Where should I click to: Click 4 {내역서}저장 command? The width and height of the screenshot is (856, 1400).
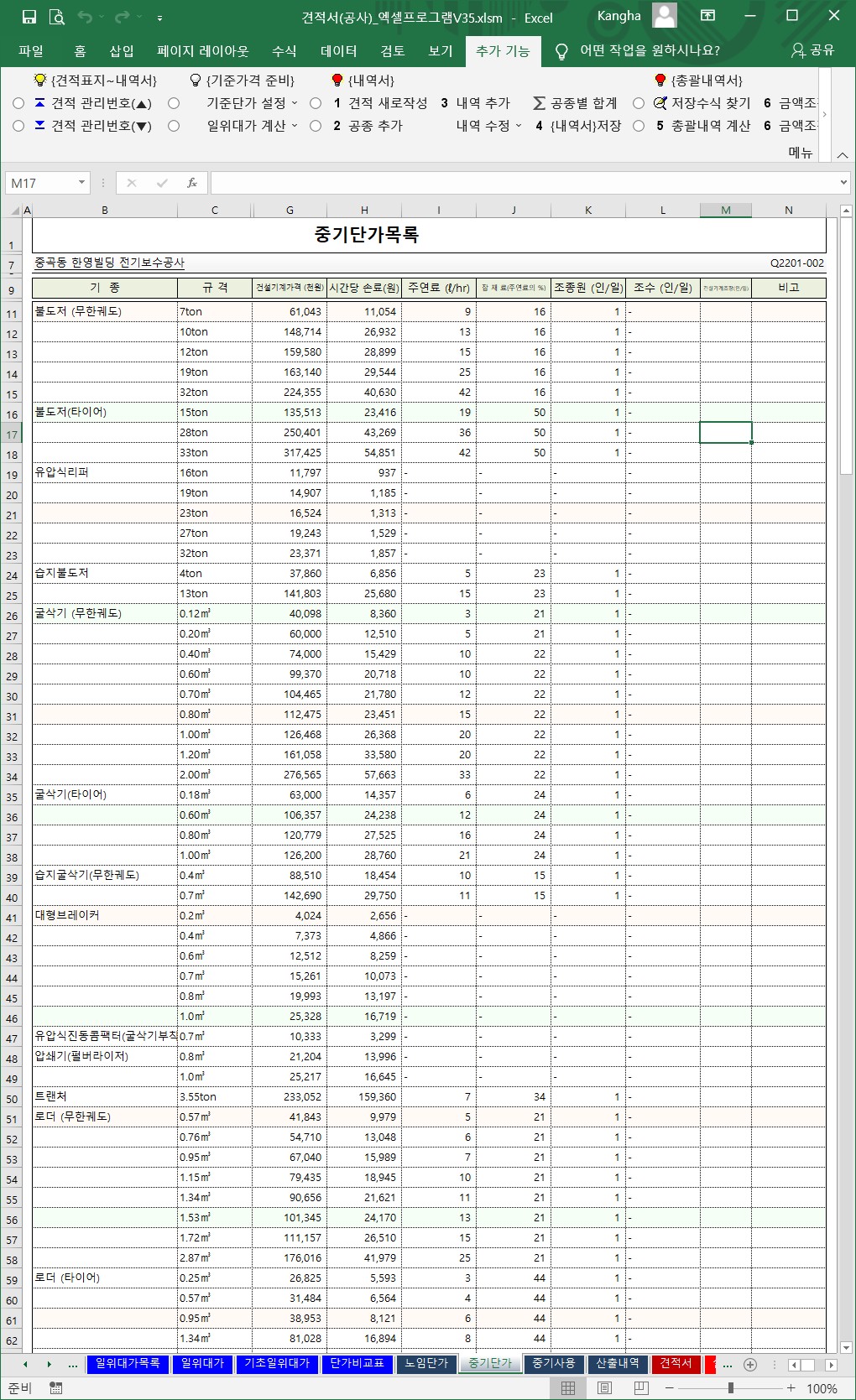[578, 126]
